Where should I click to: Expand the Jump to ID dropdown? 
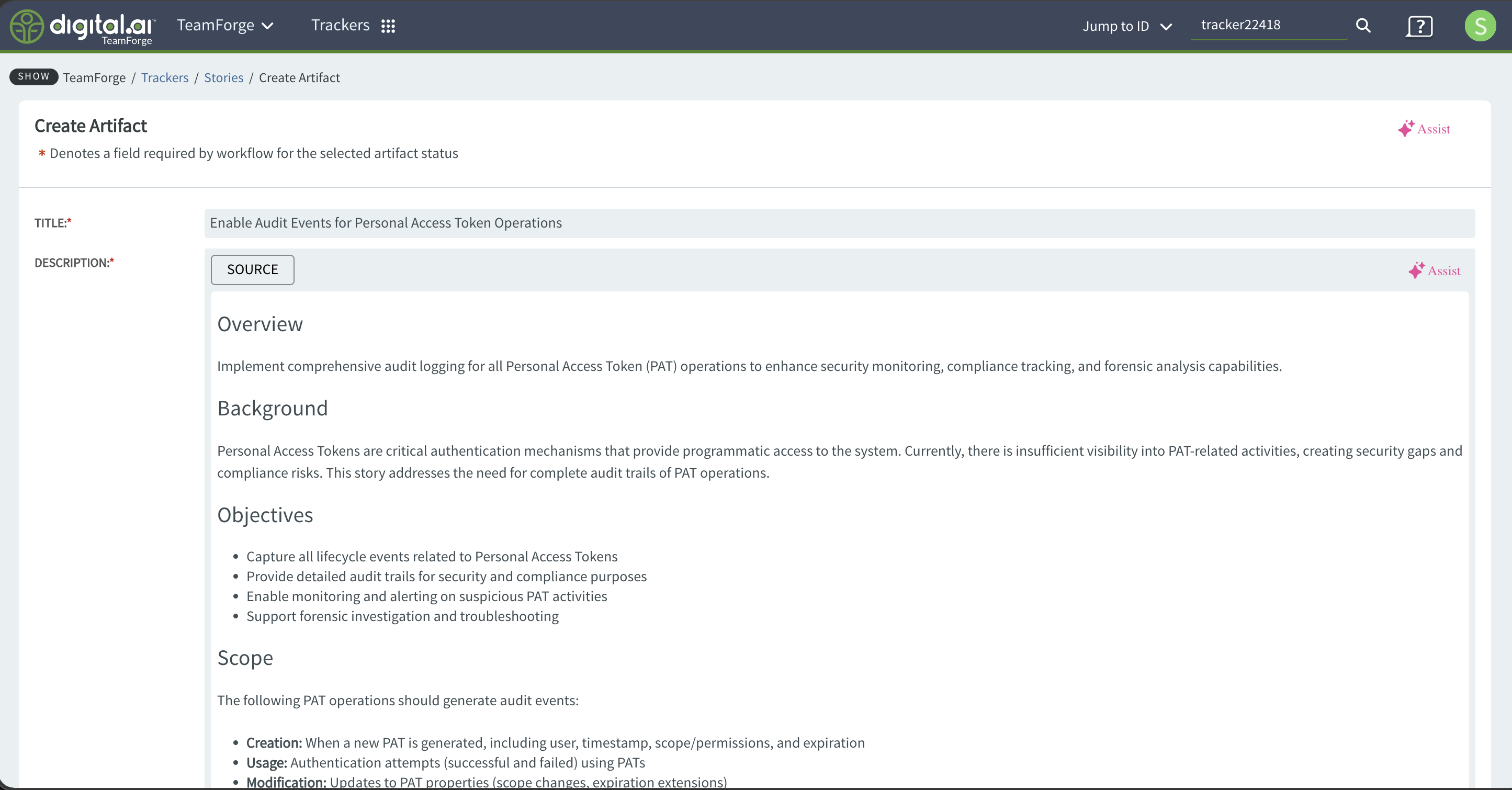click(x=1127, y=26)
